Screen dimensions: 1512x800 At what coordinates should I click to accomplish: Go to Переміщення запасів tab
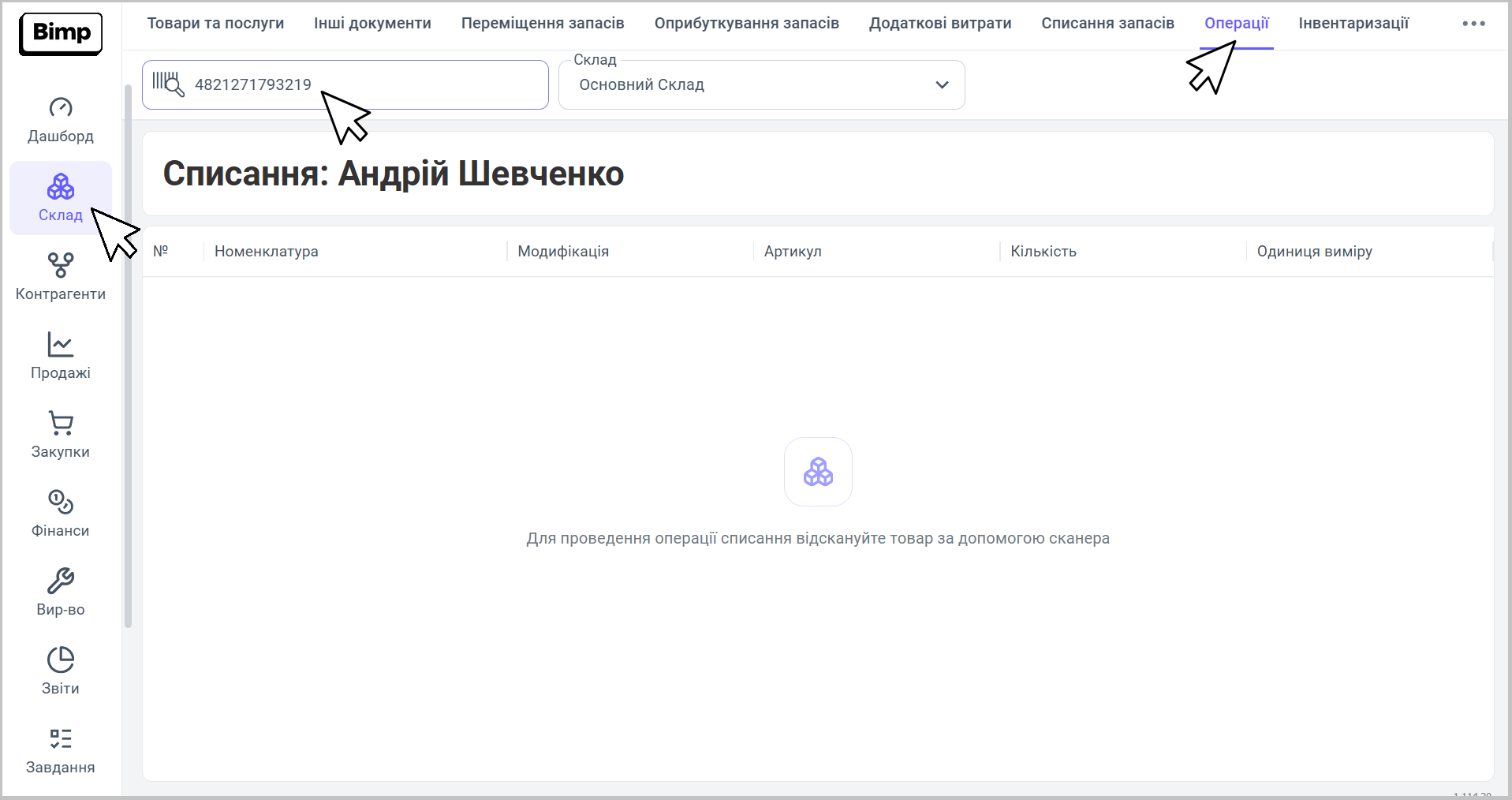543,24
